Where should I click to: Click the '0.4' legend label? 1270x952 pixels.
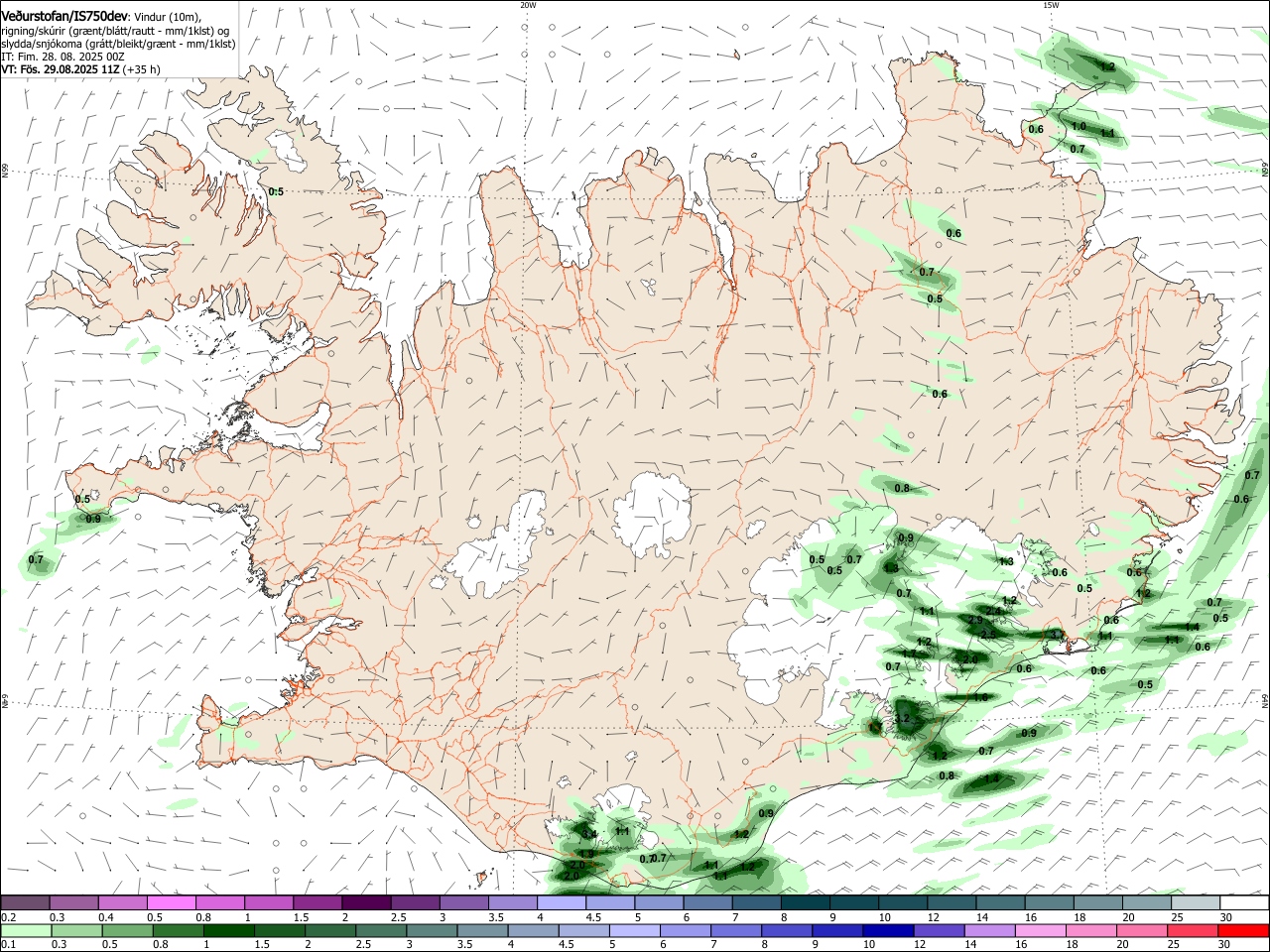[106, 917]
